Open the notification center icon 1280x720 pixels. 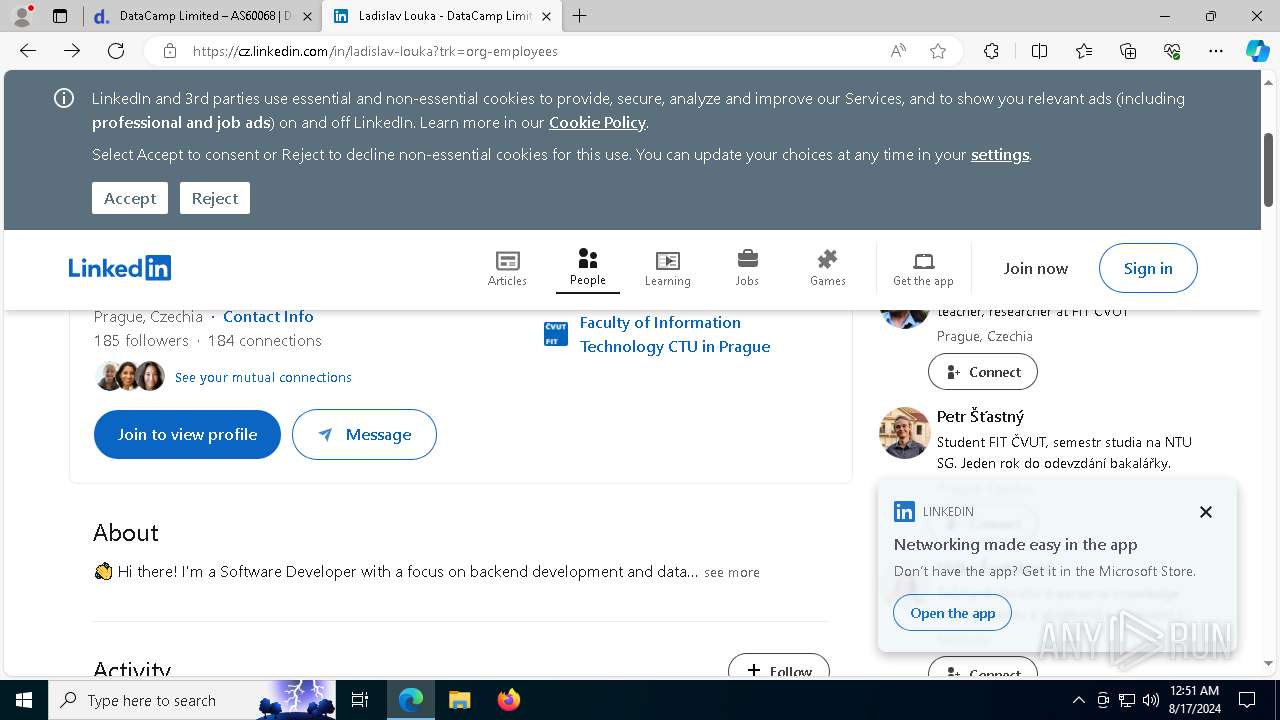tap(1247, 700)
